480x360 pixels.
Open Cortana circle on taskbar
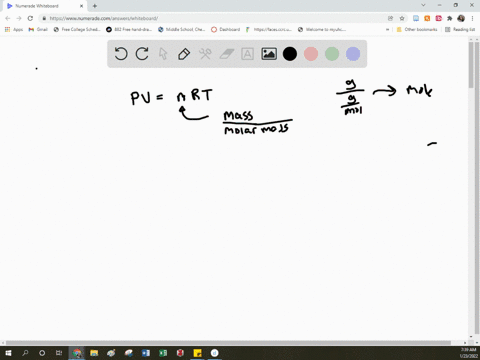coord(42,353)
